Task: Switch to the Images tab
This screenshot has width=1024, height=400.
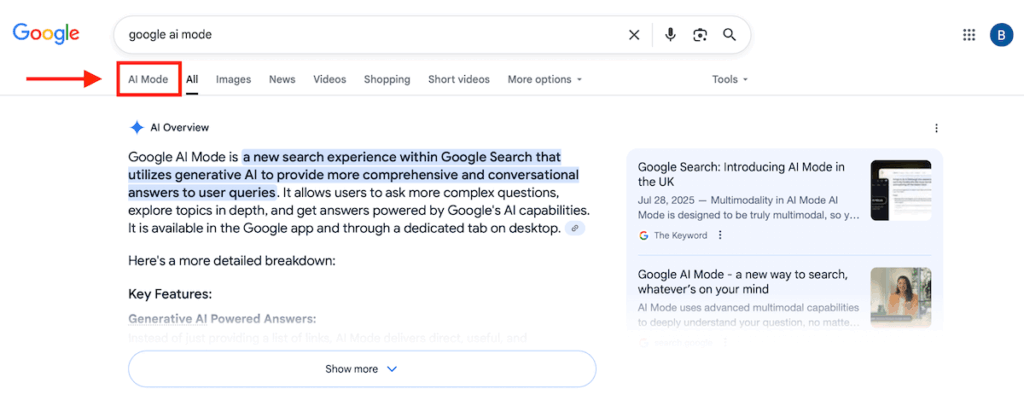Action: pos(234,79)
